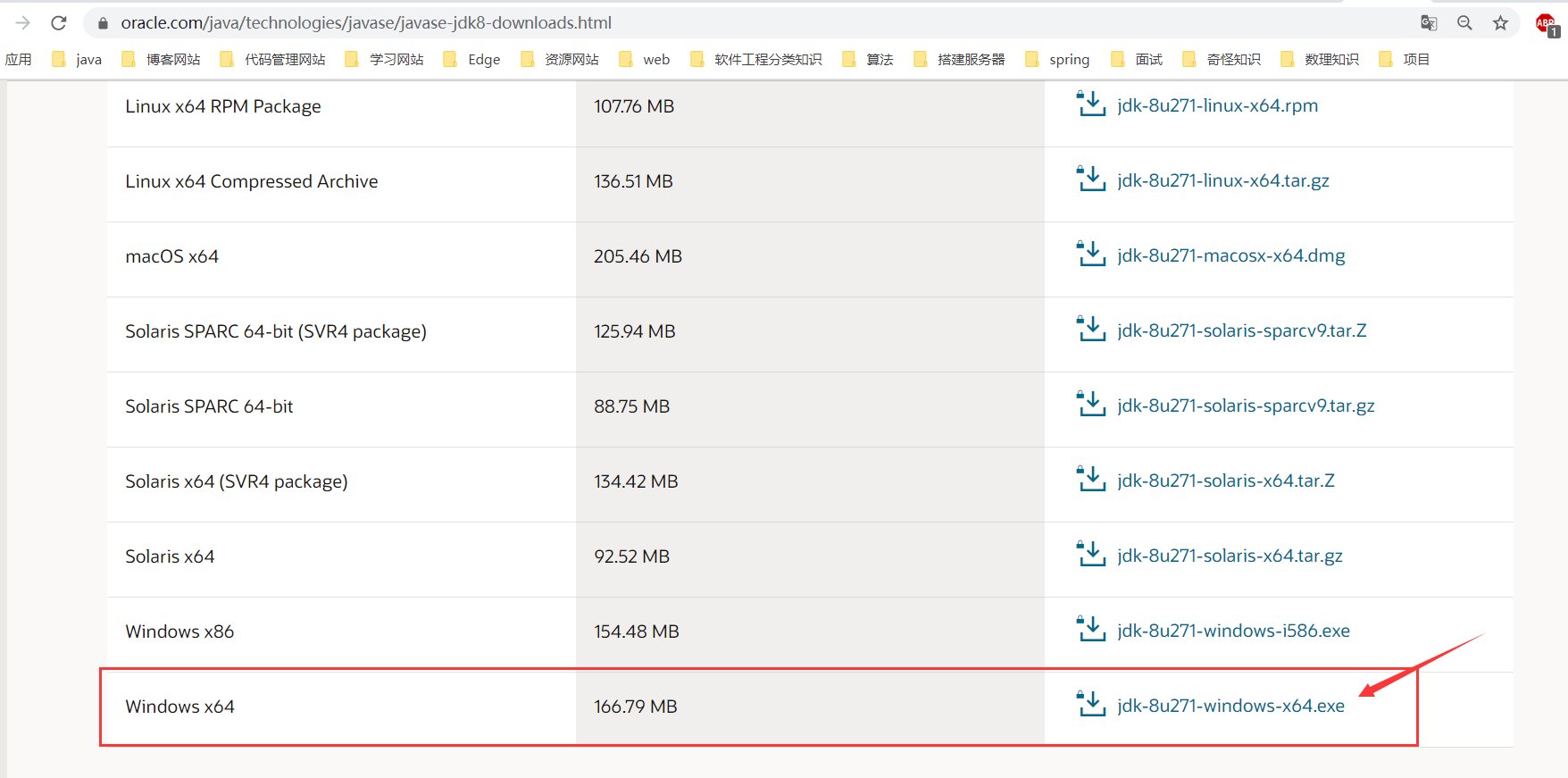Click download icon for jdk-8u271-macosx-x64.dmg
This screenshot has height=778, width=1568.
click(1091, 254)
